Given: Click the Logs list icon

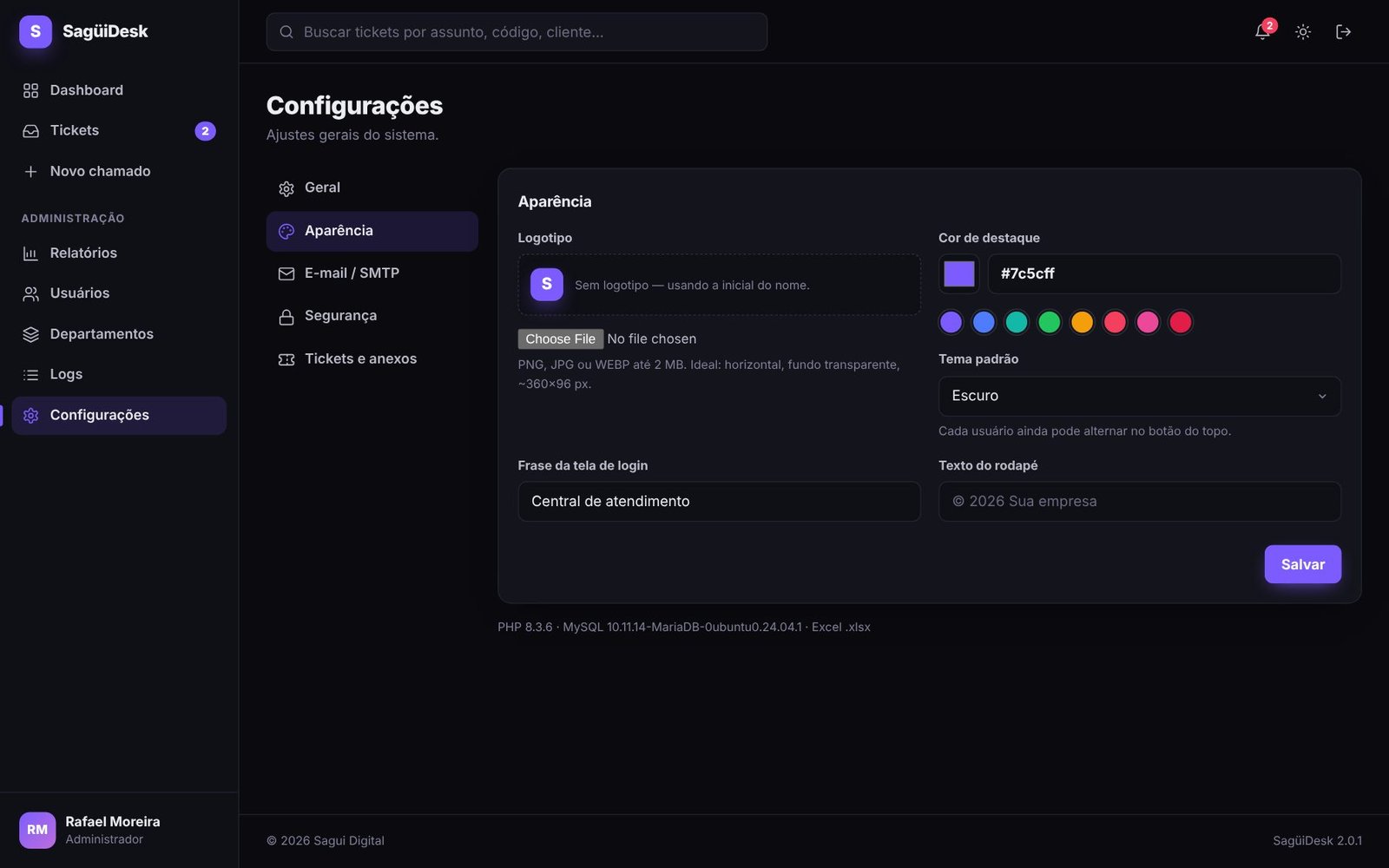Looking at the screenshot, I should tap(31, 375).
